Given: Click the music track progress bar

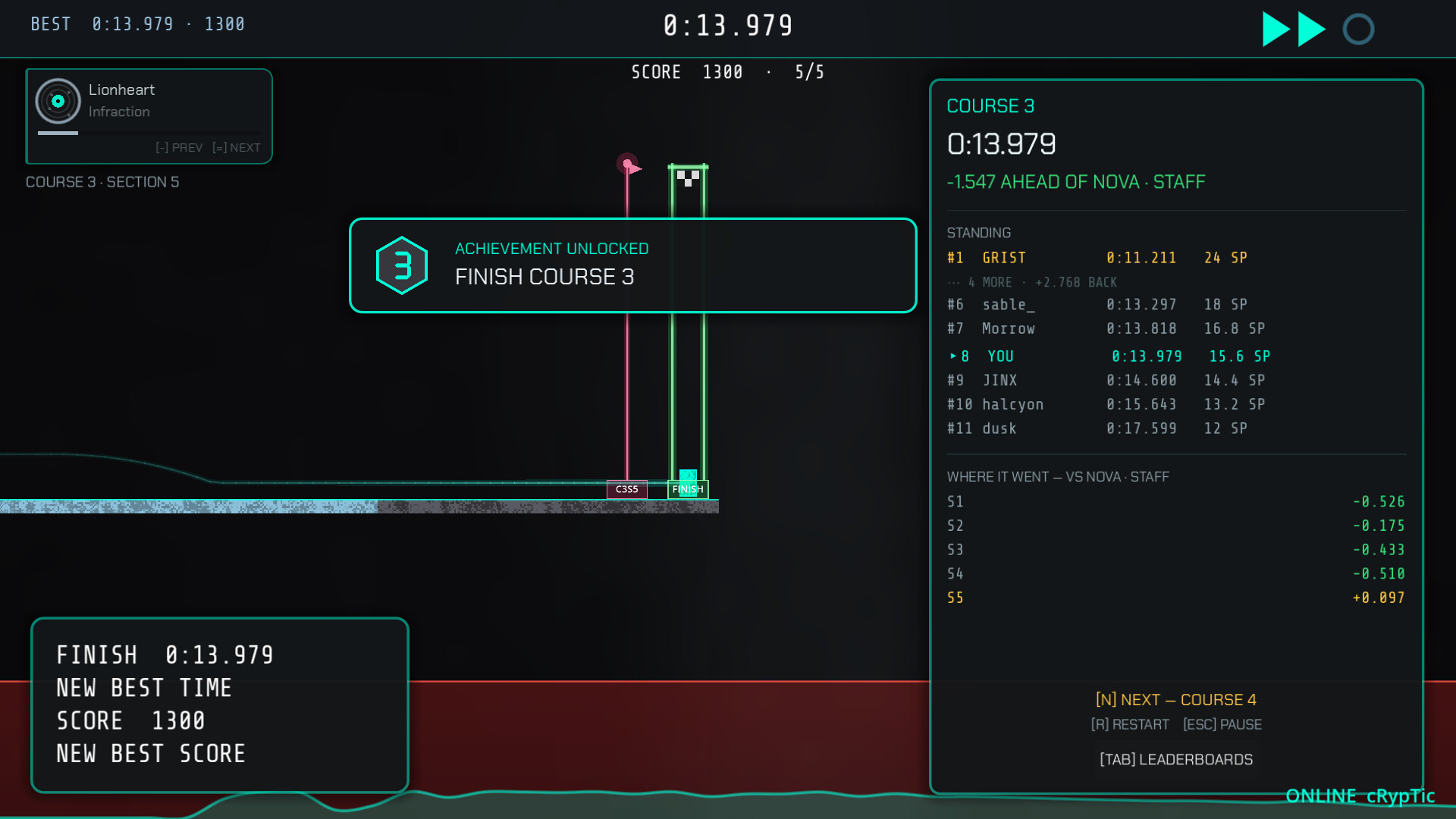Looking at the screenshot, I should tap(149, 133).
